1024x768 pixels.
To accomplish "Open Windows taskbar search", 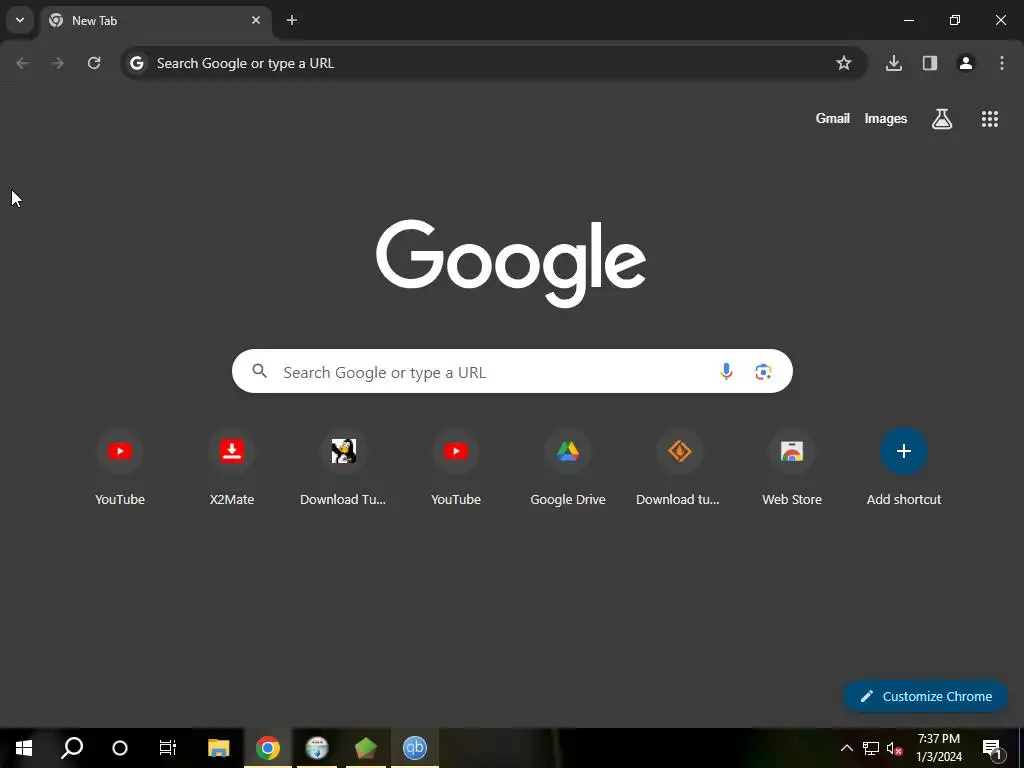I will click(72, 748).
